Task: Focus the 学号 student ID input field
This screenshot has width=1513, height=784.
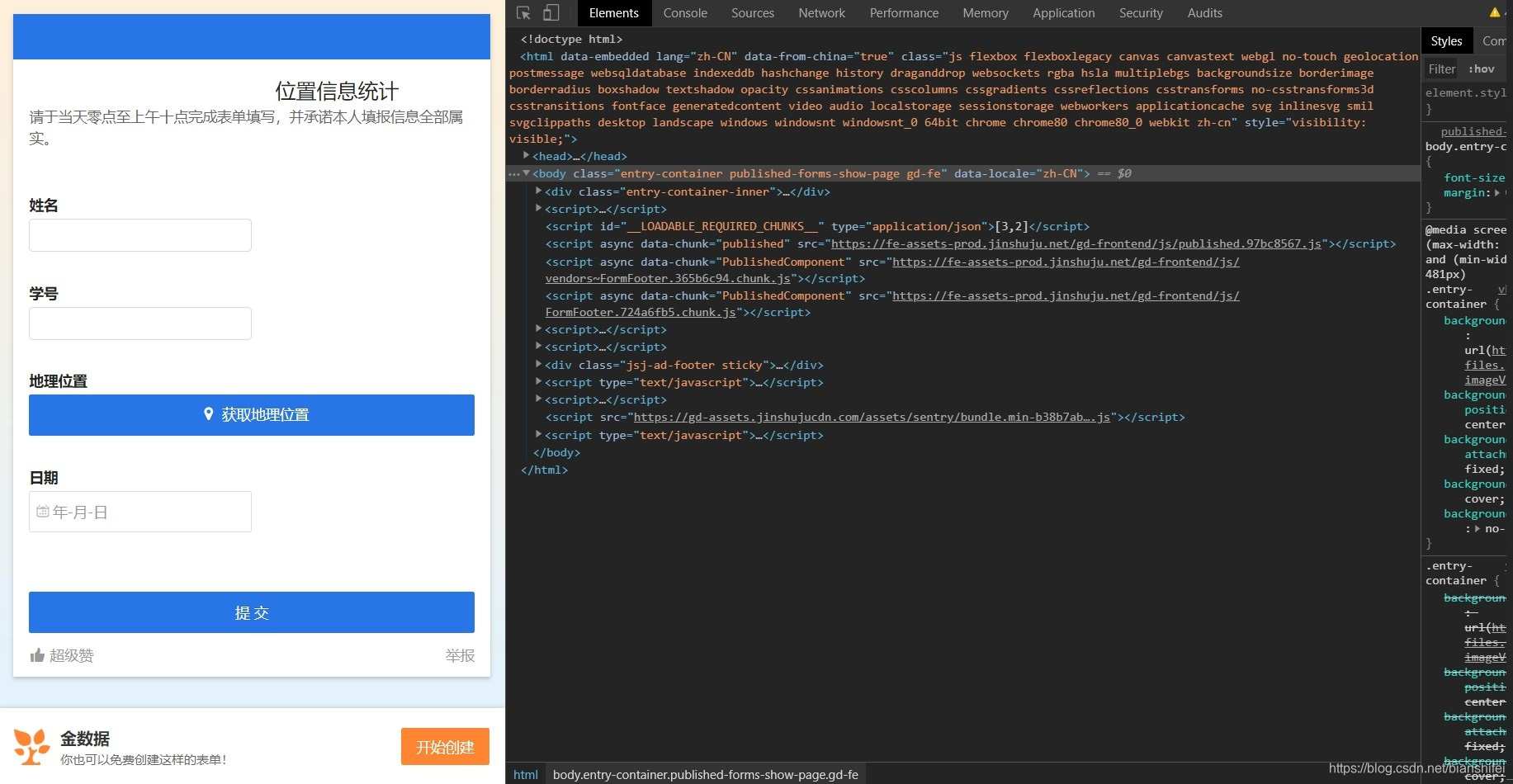Action: click(x=140, y=324)
